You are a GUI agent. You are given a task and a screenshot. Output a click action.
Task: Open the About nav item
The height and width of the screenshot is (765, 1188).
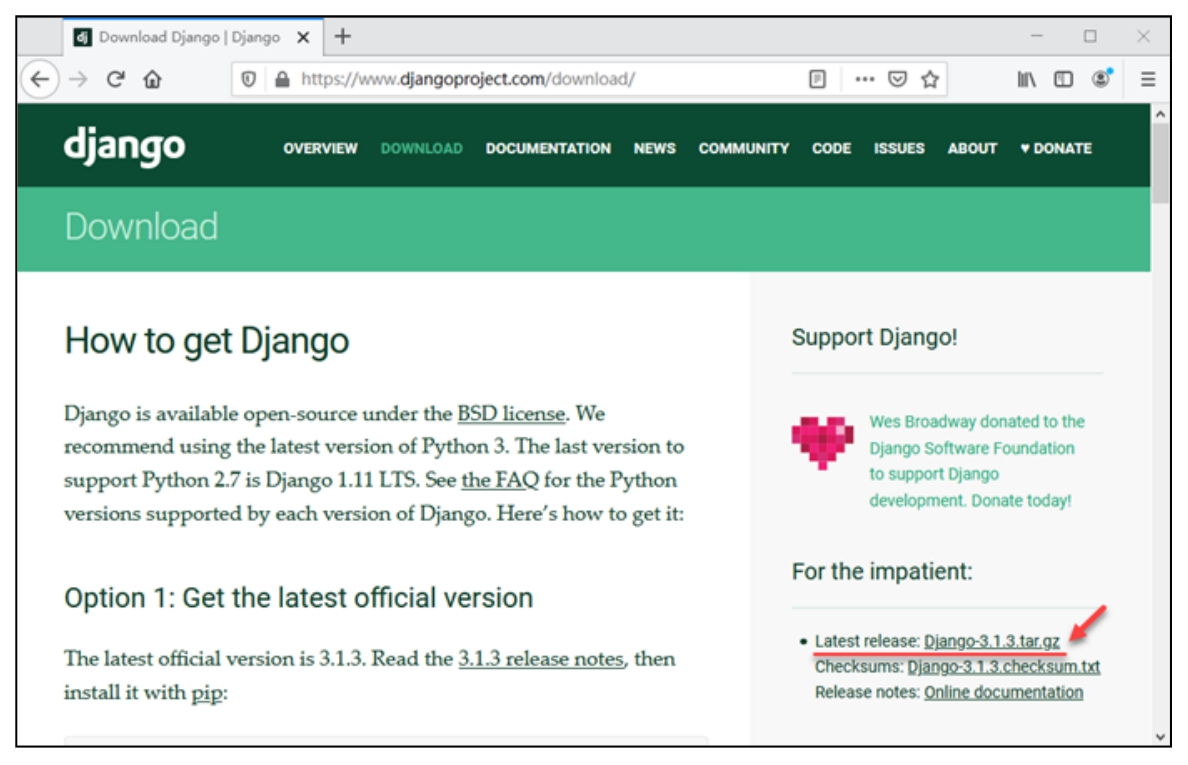pyautogui.click(x=972, y=148)
